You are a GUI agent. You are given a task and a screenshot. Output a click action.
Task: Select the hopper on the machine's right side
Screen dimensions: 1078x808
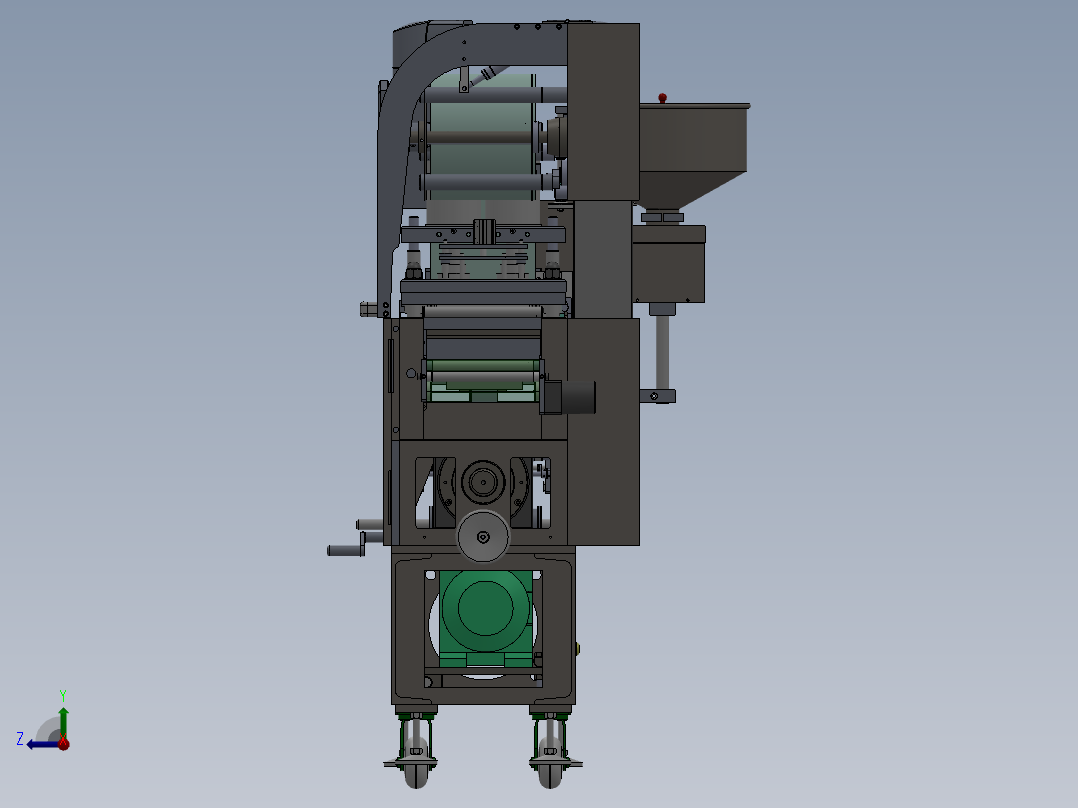tap(693, 155)
